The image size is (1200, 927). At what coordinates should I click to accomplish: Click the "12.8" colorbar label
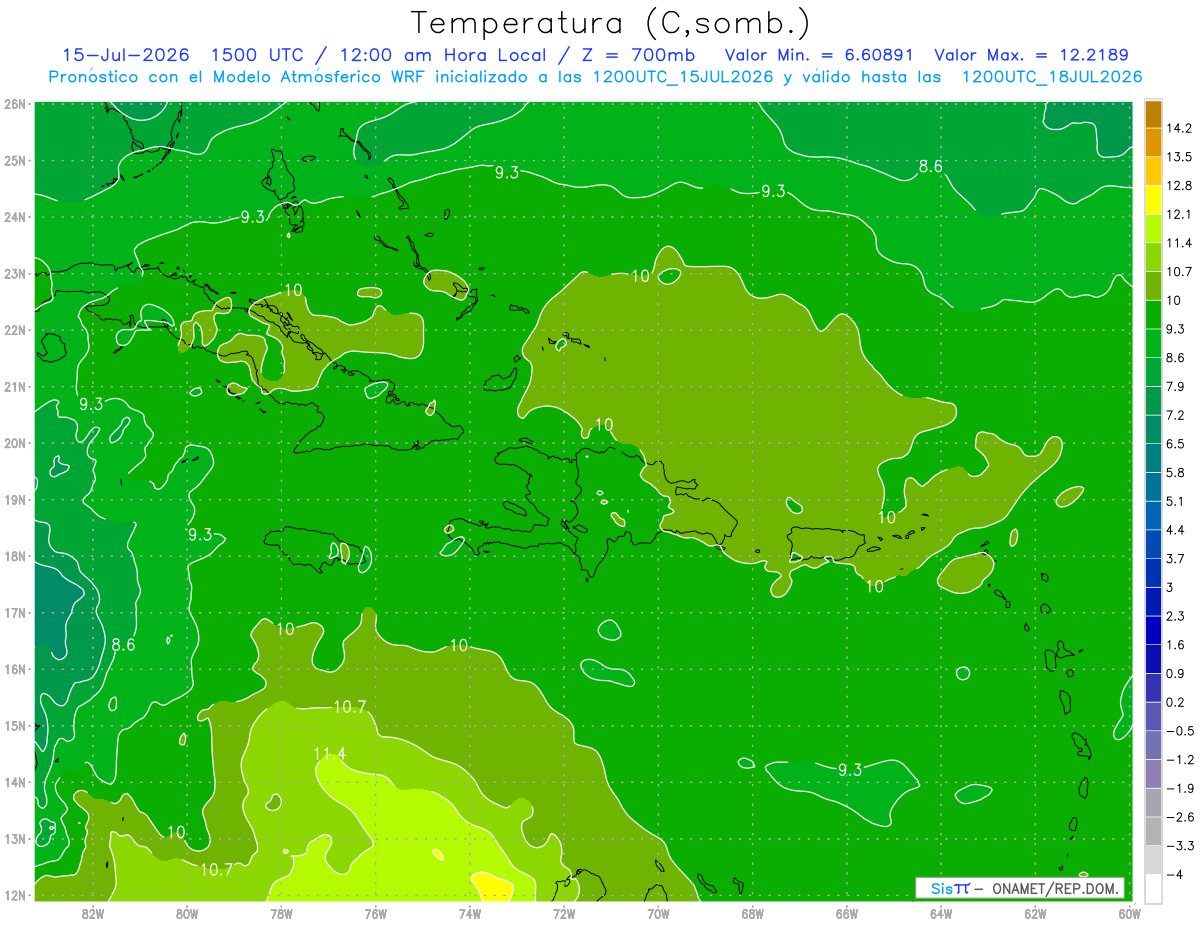(x=1178, y=186)
